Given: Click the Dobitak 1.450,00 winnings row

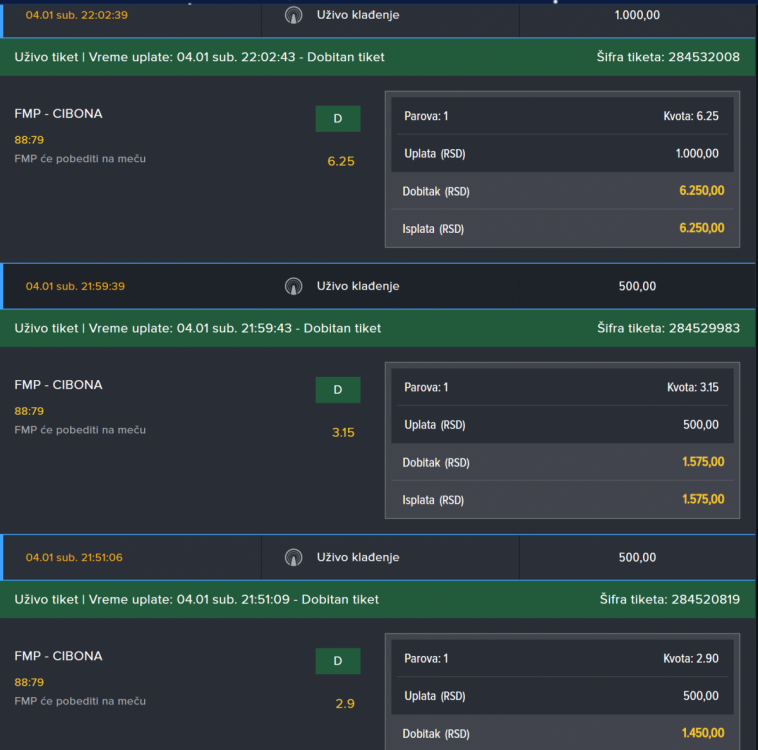Looking at the screenshot, I should click(562, 733).
